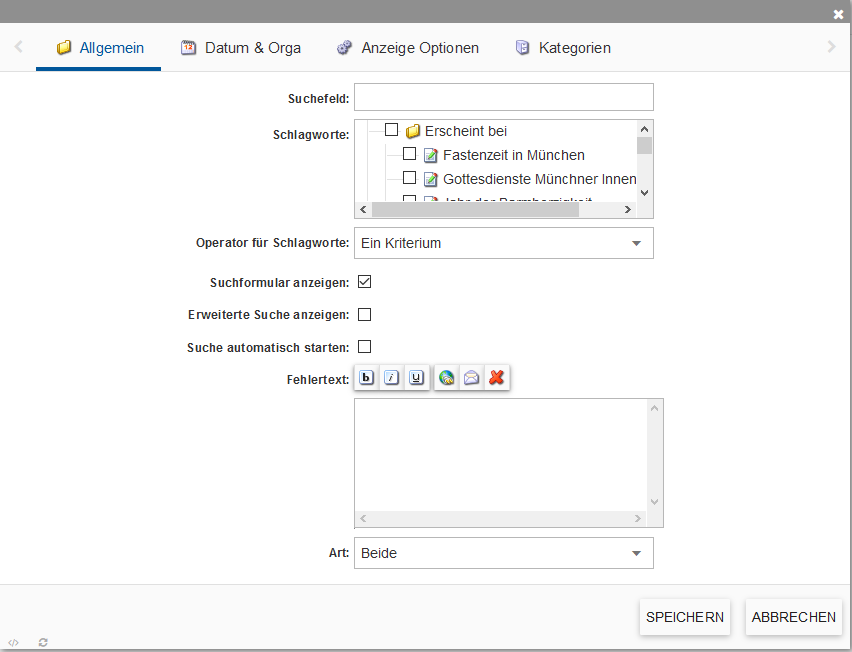Switch to the Datum & Orga tab

tap(241, 48)
